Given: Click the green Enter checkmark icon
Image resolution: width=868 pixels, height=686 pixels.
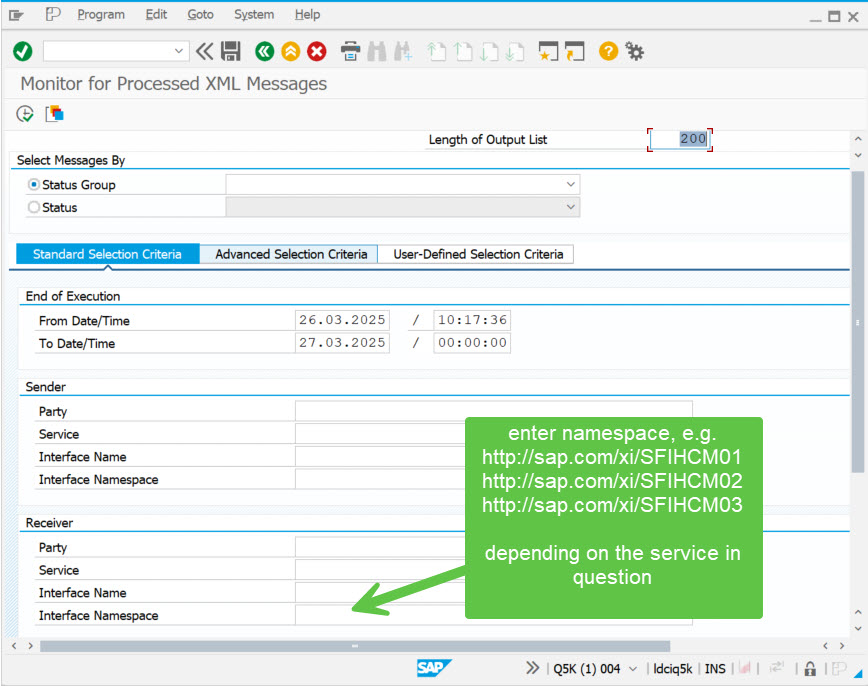Looking at the screenshot, I should 23,51.
